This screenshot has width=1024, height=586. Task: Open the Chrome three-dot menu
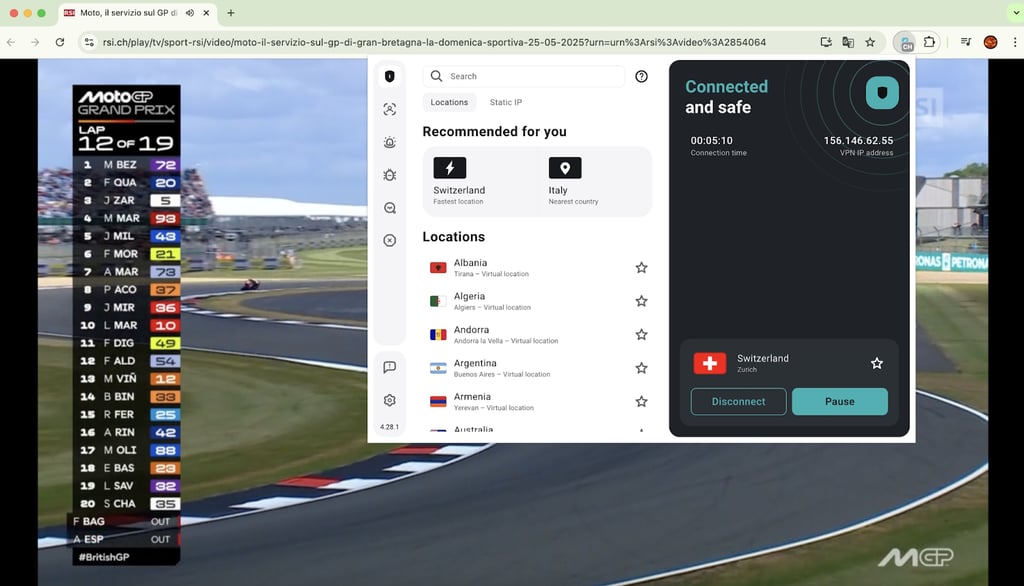point(1014,42)
